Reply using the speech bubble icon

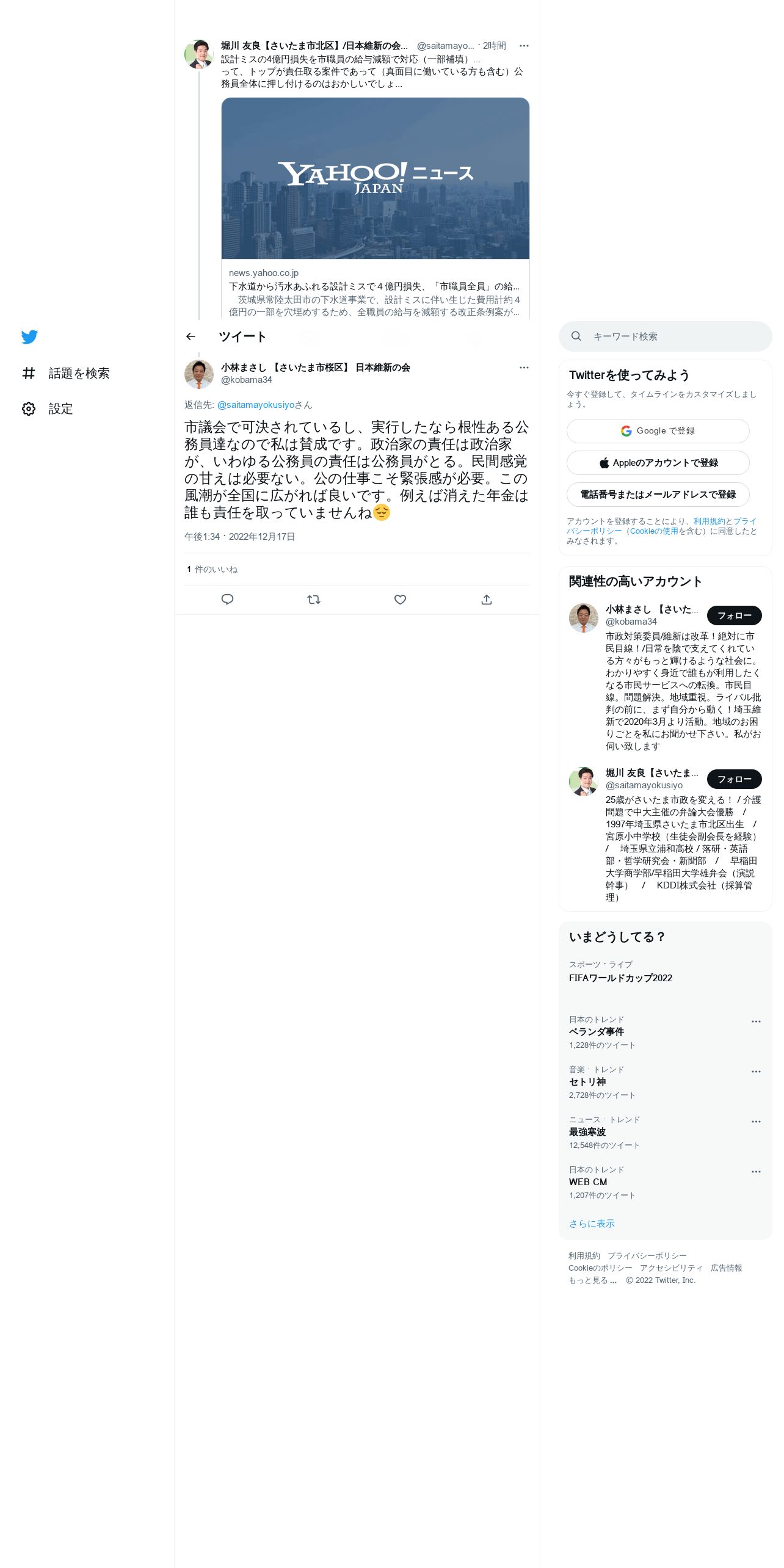pyautogui.click(x=227, y=600)
